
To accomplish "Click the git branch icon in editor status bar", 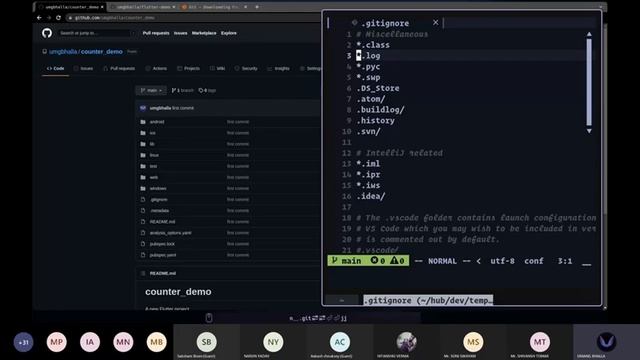I will (x=335, y=260).
